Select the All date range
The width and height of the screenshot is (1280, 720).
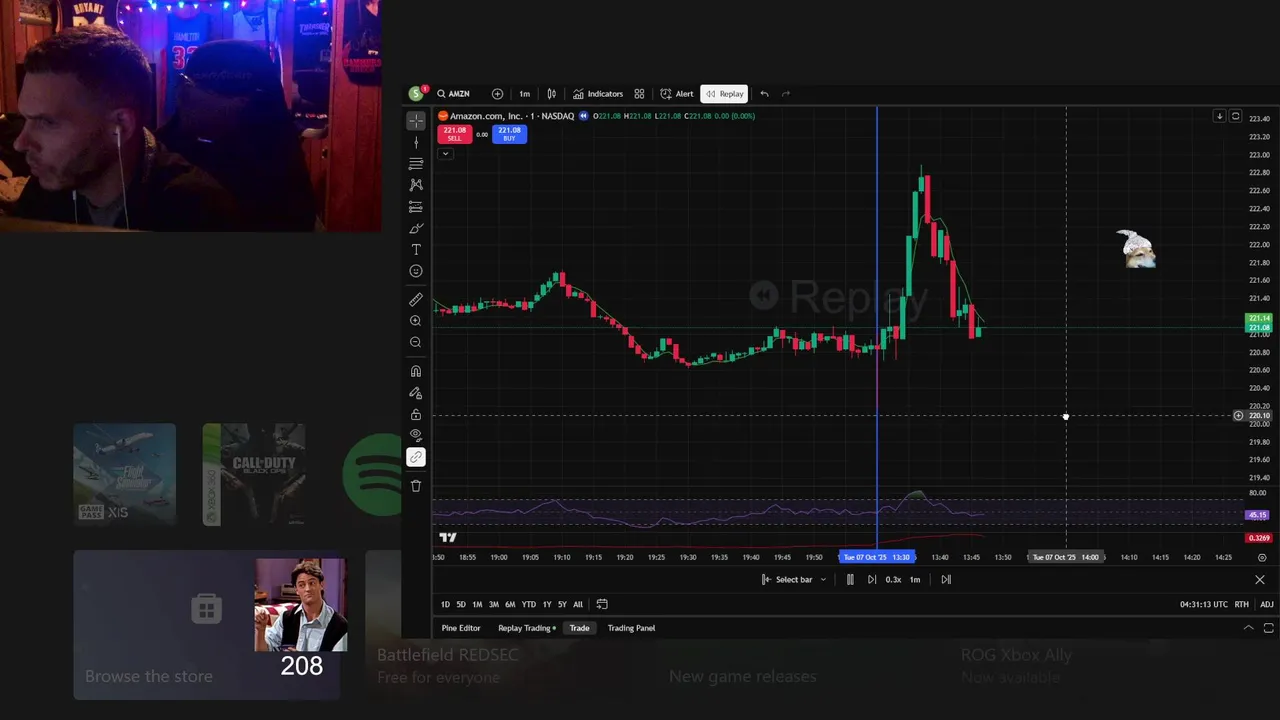coord(578,604)
